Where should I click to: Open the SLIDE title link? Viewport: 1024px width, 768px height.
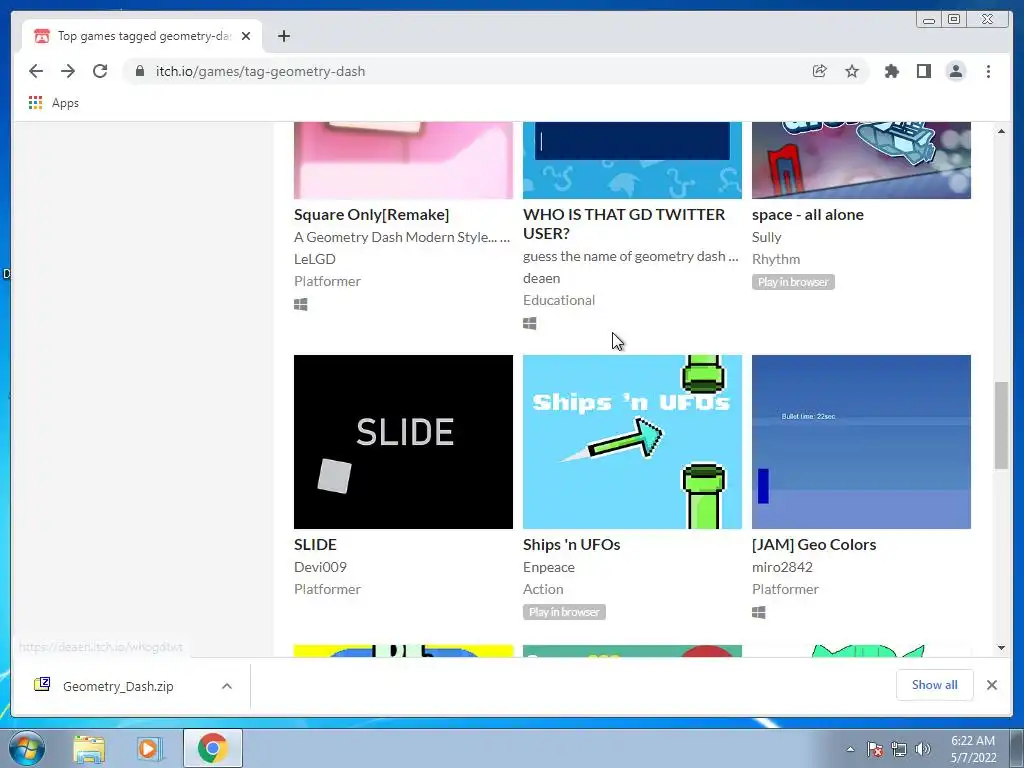click(315, 544)
